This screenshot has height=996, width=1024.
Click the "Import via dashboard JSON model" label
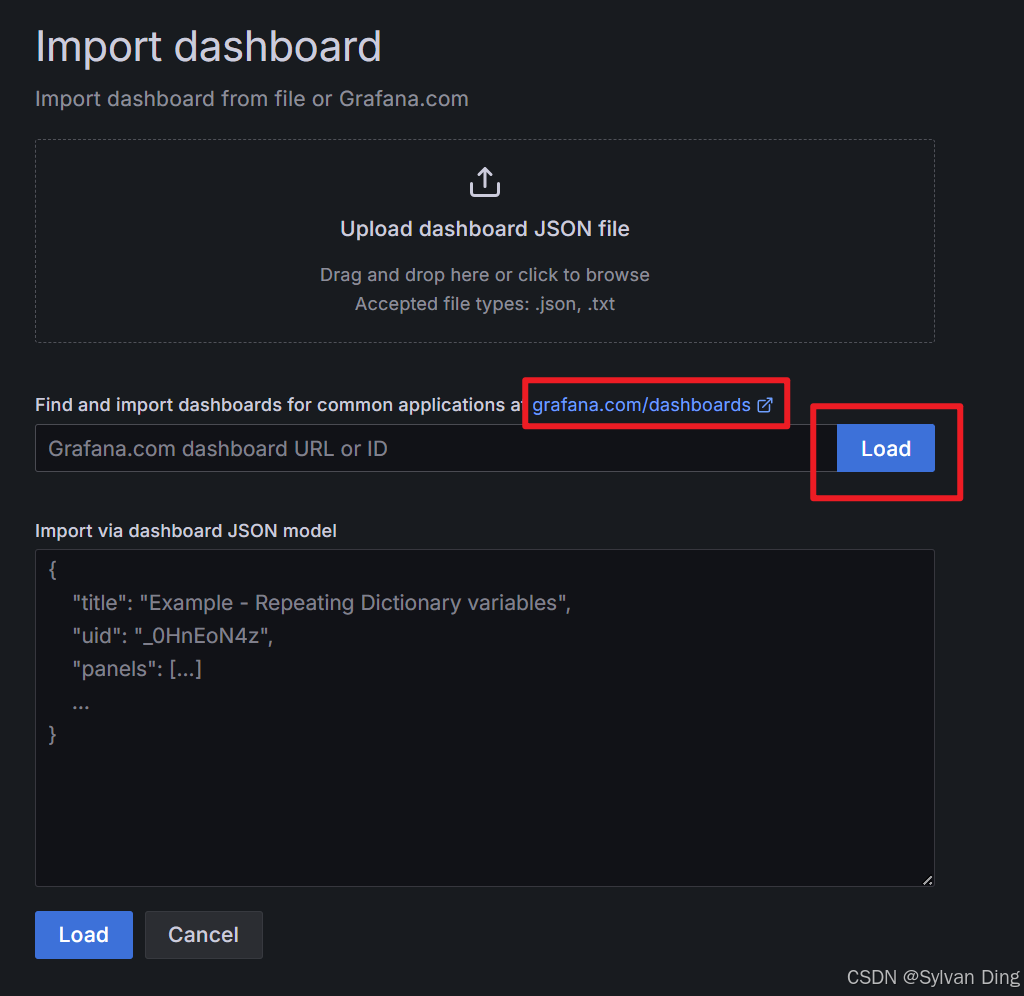(x=186, y=531)
